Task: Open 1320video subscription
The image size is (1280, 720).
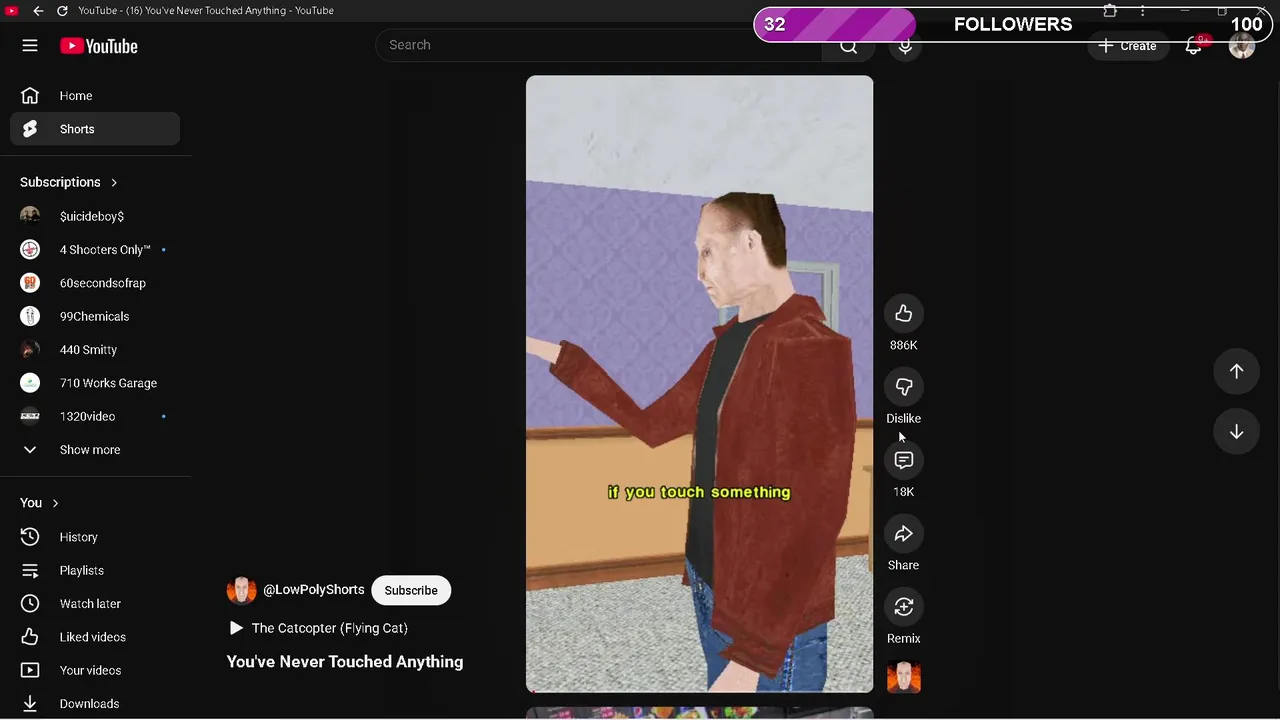Action: click(95, 416)
